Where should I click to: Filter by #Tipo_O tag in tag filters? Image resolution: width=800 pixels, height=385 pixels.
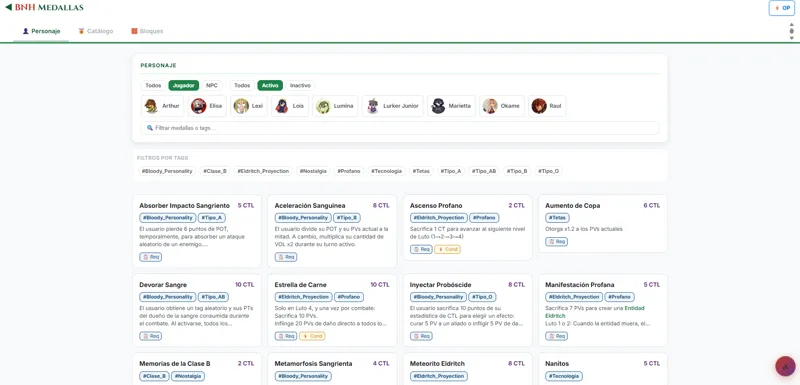tap(548, 171)
